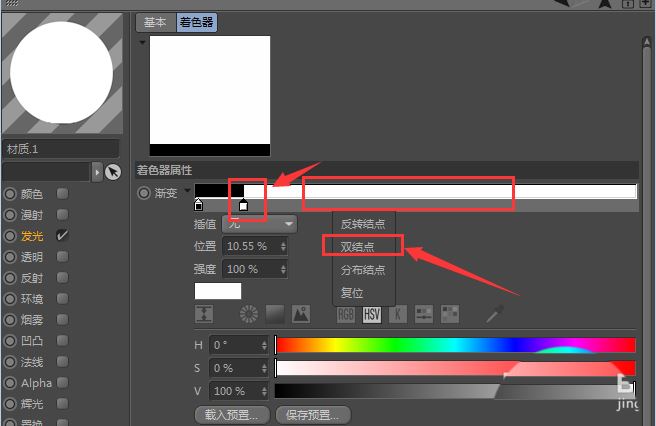656x426 pixels.
Task: Show the color swatches icon
Action: tap(450, 314)
